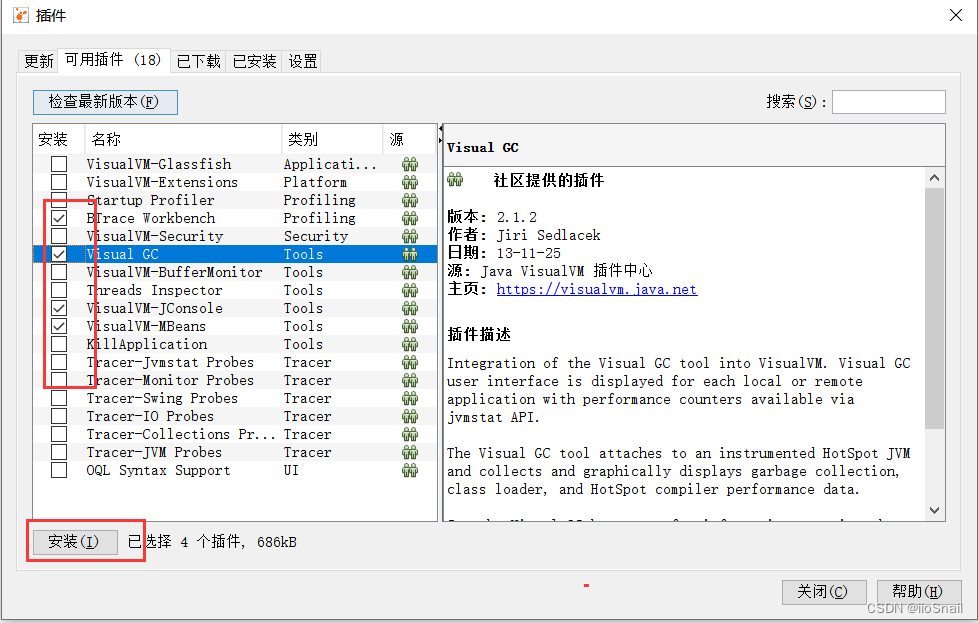This screenshot has height=623, width=978.
Task: Sort plugin list by 名称 column header
Action: coord(183,139)
